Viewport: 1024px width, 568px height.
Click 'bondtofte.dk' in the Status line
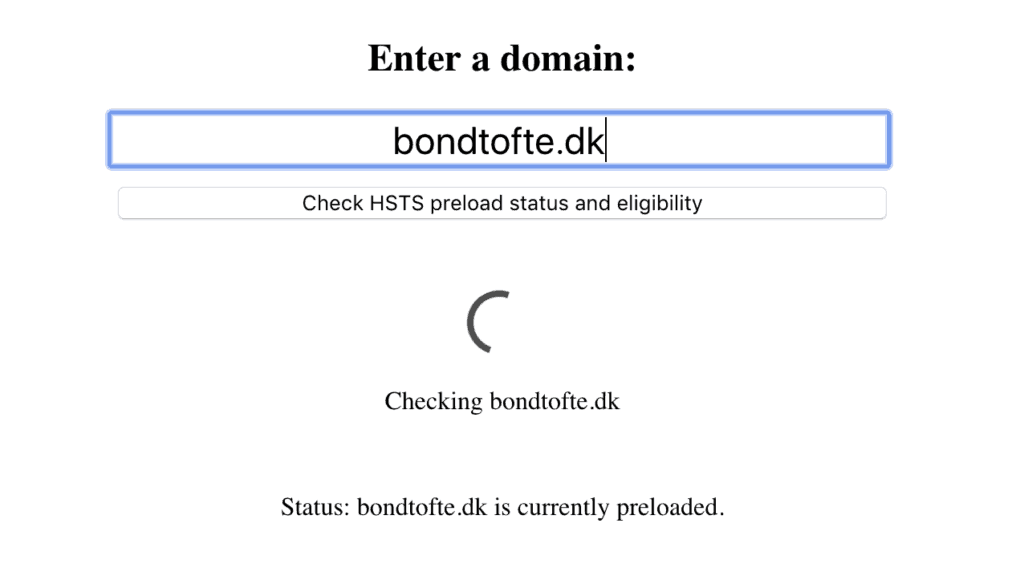[422, 507]
